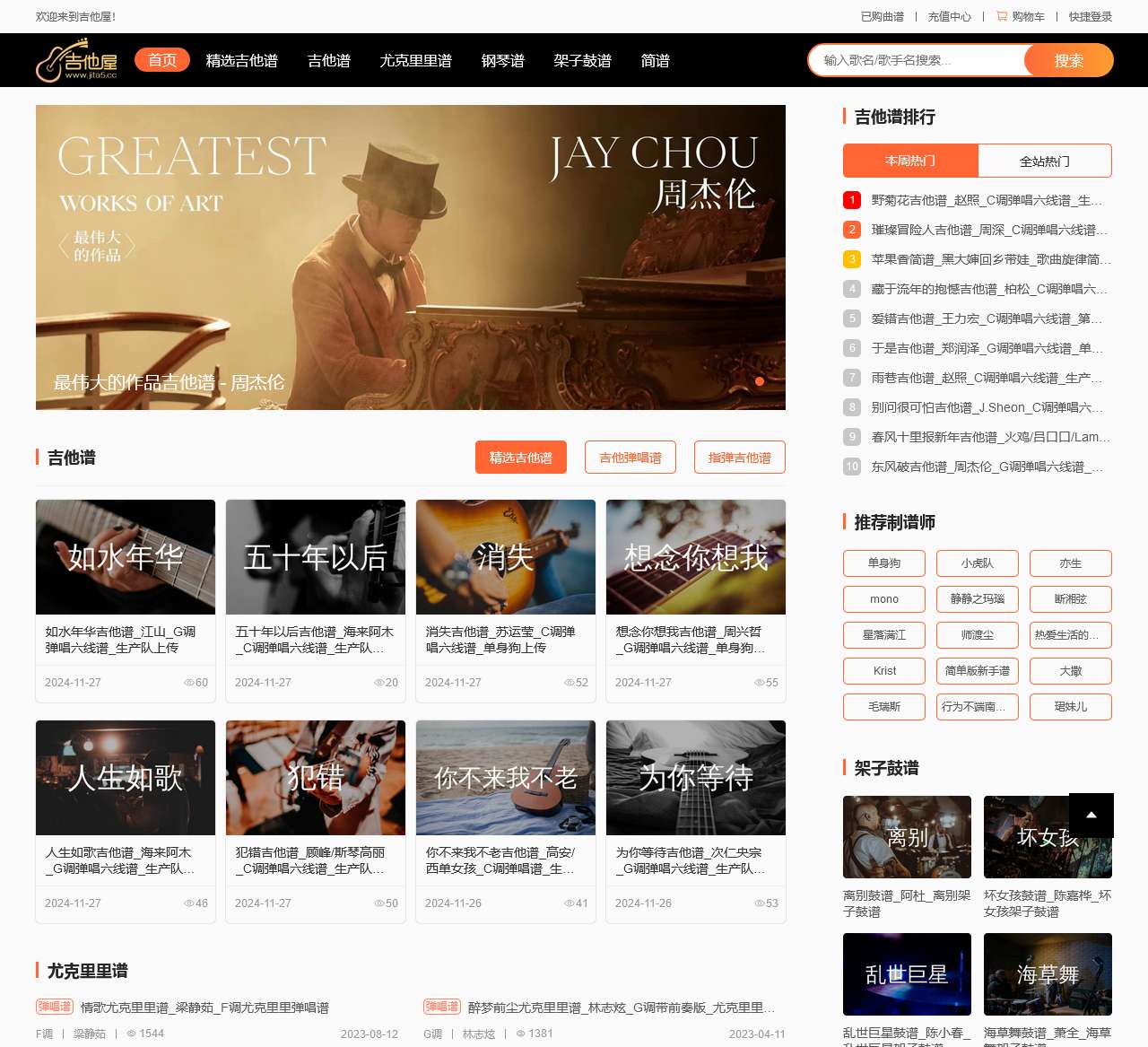Image resolution: width=1148 pixels, height=1047 pixels.
Task: Select tab maker Krist
Action: pyautogui.click(x=884, y=671)
